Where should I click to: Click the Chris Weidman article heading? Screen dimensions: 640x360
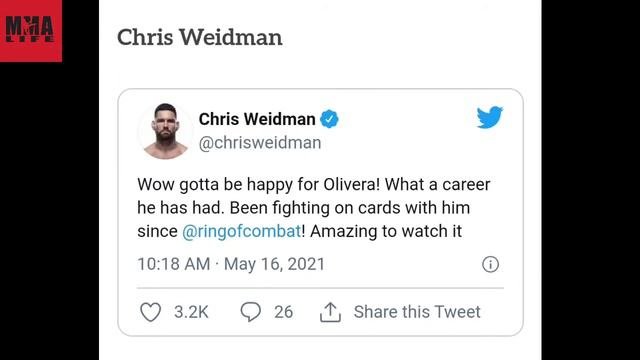(x=200, y=37)
